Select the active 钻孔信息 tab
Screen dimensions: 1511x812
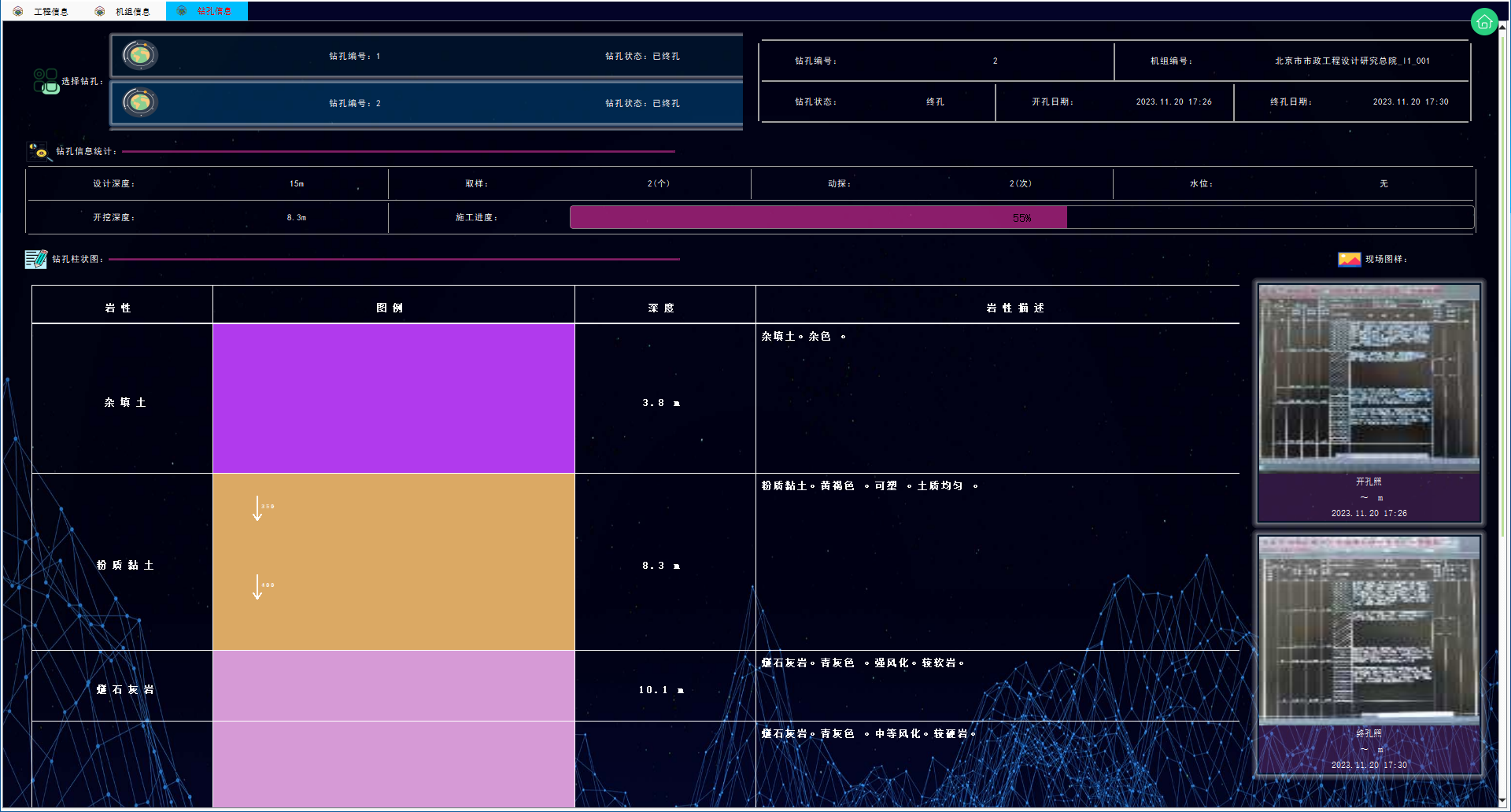click(213, 11)
